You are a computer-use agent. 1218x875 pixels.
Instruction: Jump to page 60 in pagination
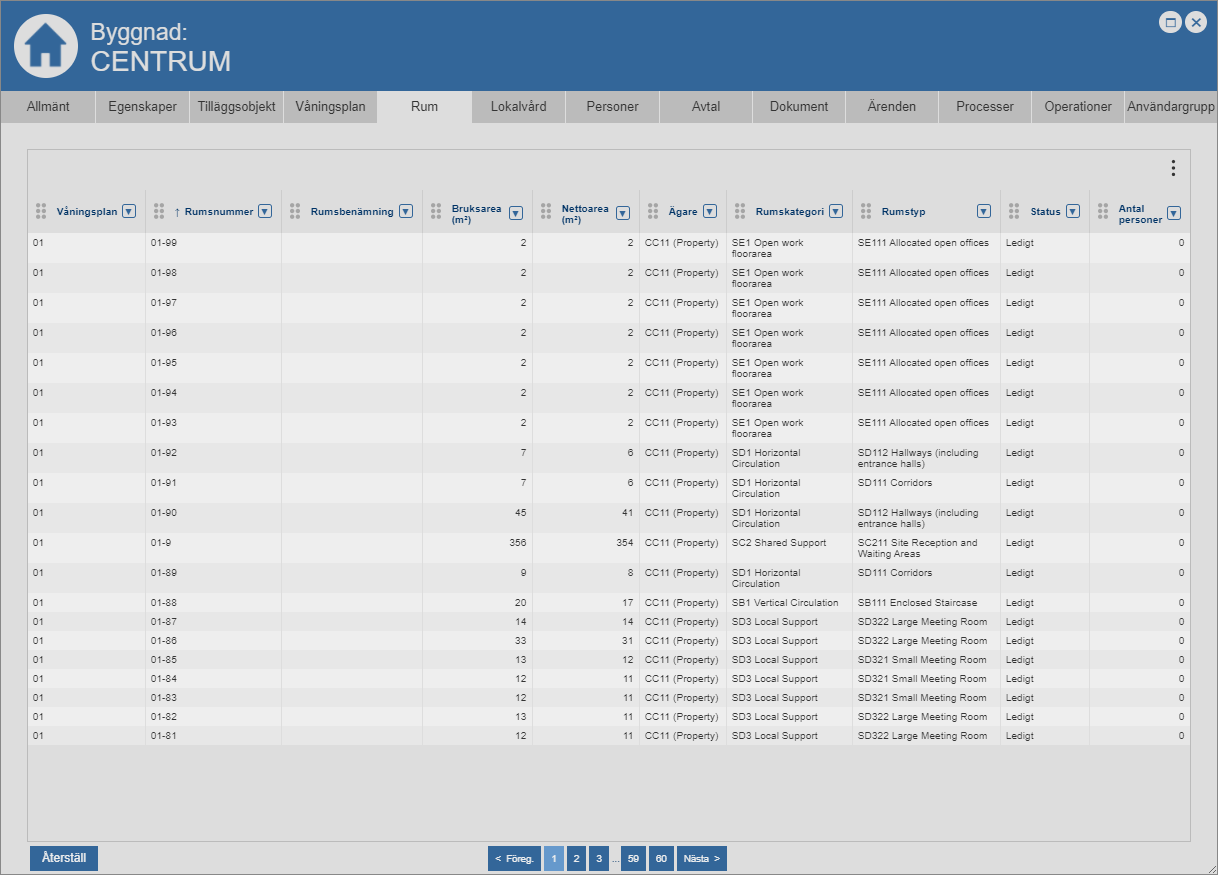coord(660,858)
